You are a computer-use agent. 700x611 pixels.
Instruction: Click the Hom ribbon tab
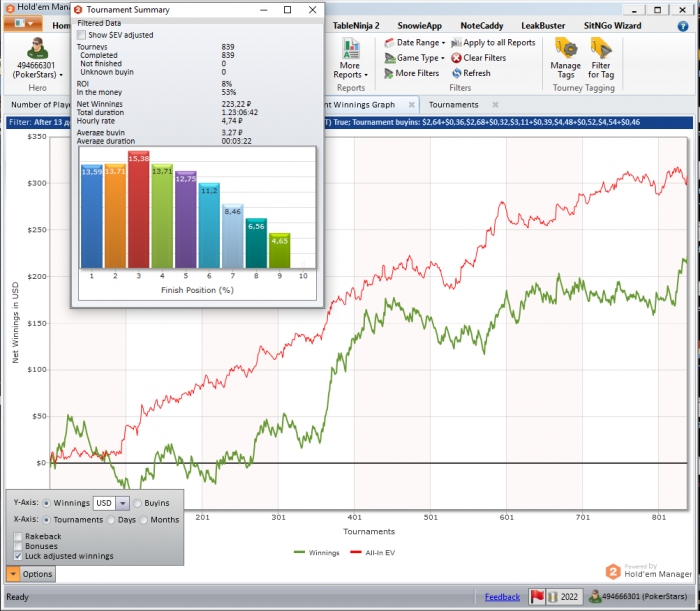tap(61, 26)
